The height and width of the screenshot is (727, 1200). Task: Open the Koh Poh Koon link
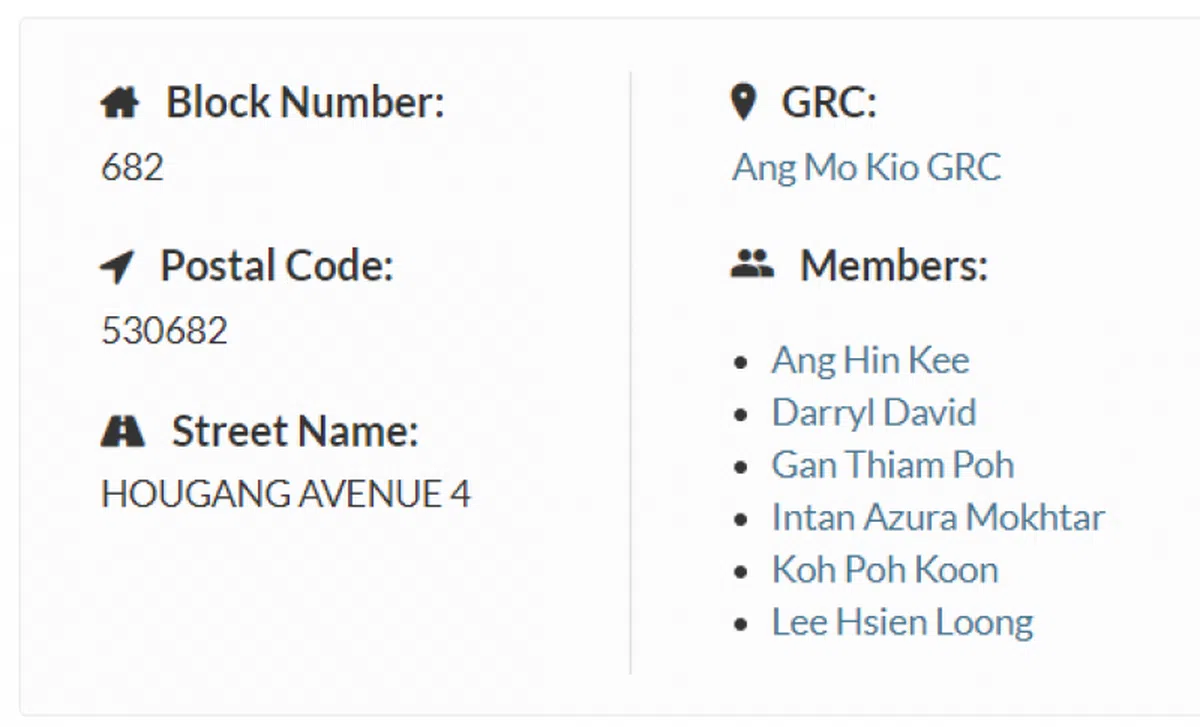click(885, 570)
